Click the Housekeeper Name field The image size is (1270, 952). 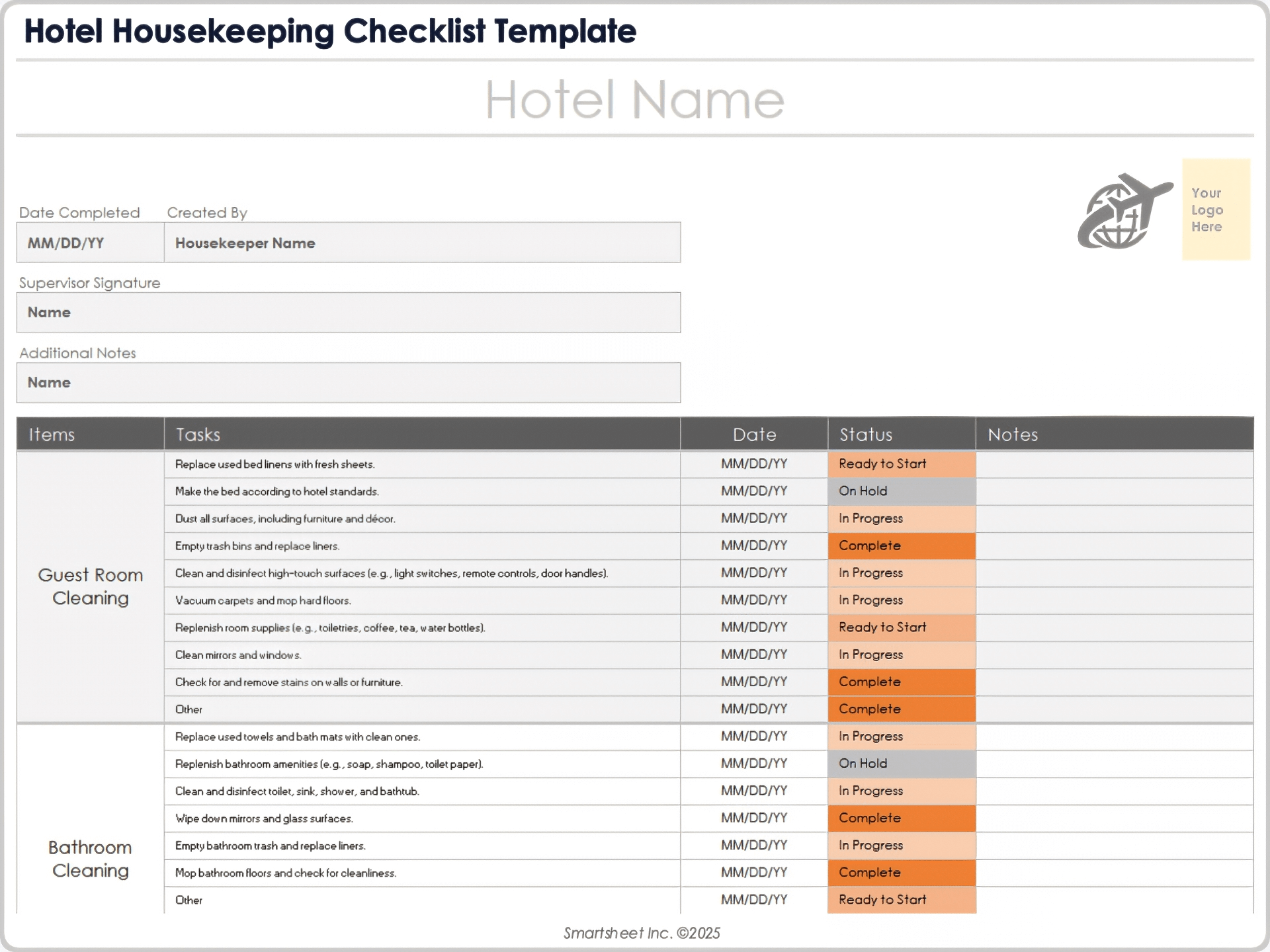click(423, 242)
